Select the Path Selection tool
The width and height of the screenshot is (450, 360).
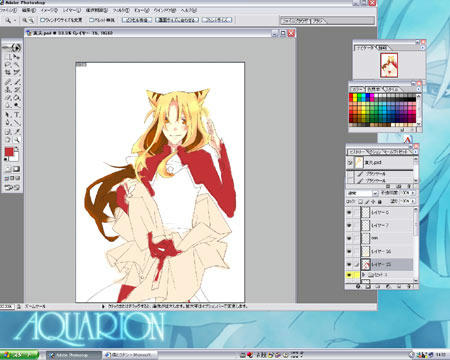click(8, 115)
